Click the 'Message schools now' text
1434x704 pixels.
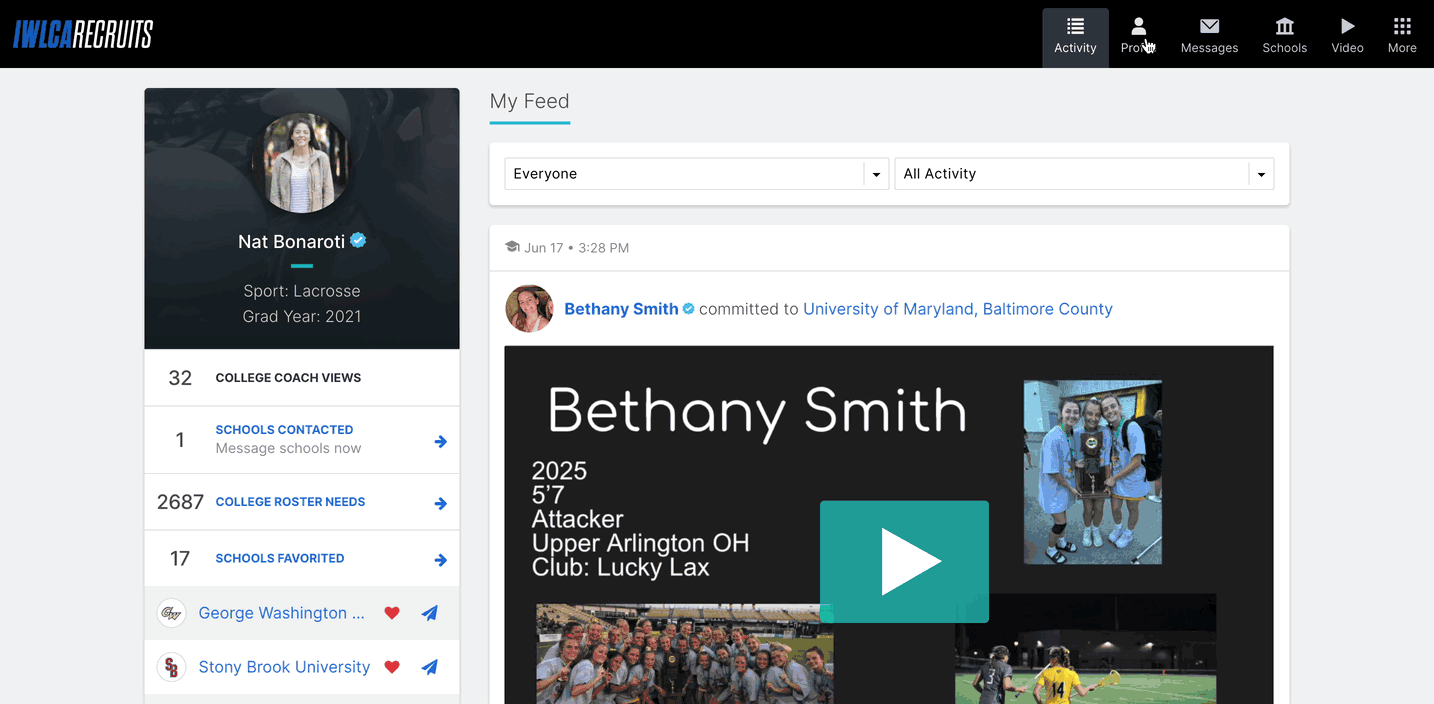[x=288, y=448]
